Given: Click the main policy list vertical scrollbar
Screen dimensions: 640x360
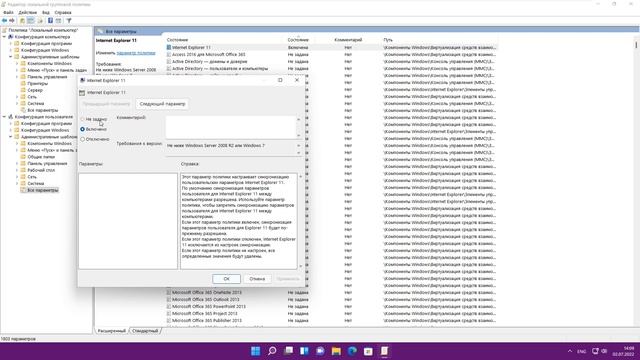Looking at the screenshot, I should click(636, 180).
